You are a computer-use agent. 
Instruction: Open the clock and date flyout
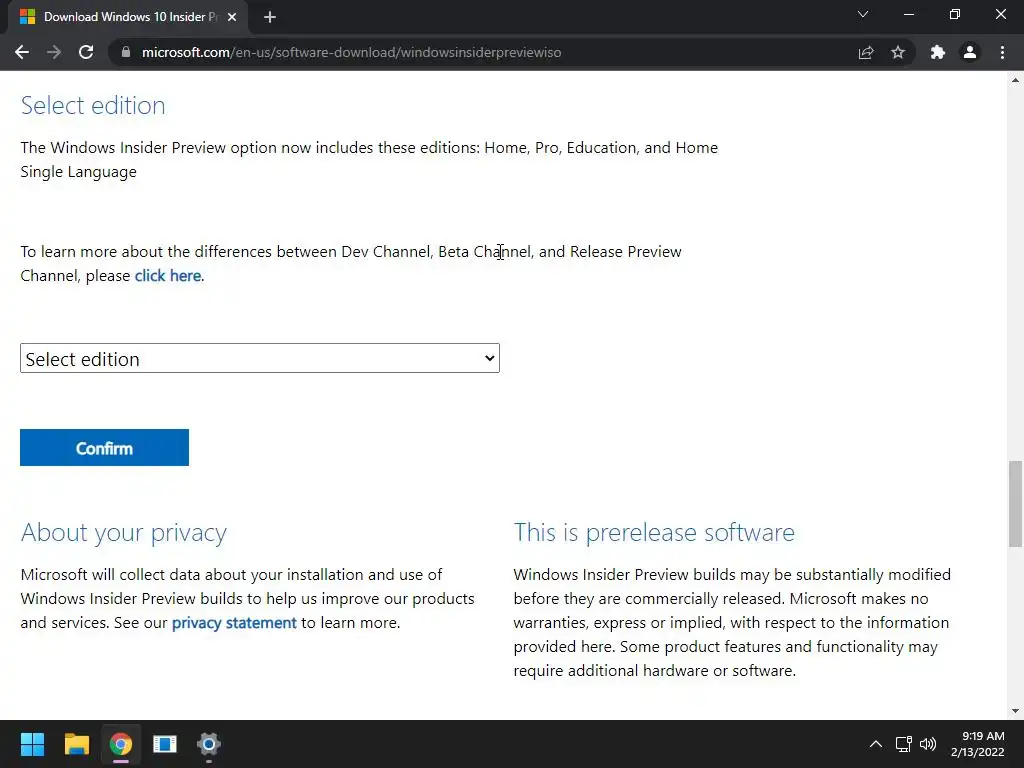[978, 744]
